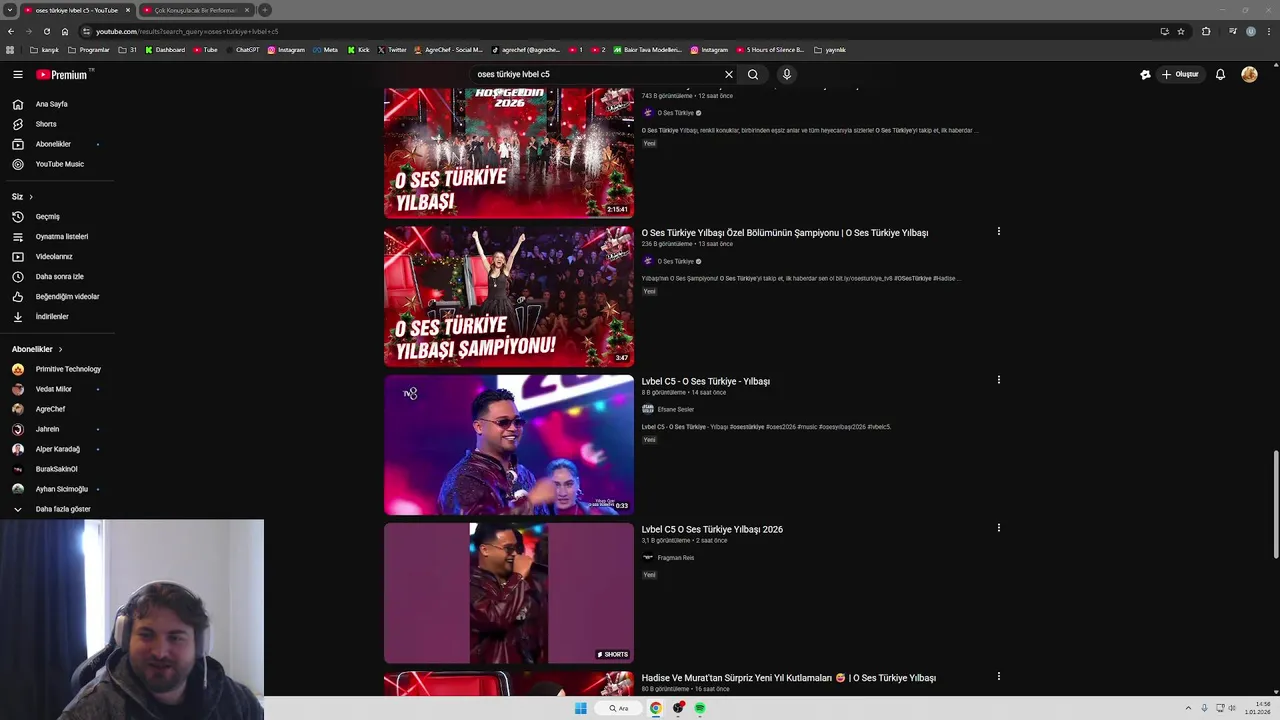Switch to 'Çok Konuşulacak Bir Performans' tab
This screenshot has height=720, width=1280.
click(195, 10)
